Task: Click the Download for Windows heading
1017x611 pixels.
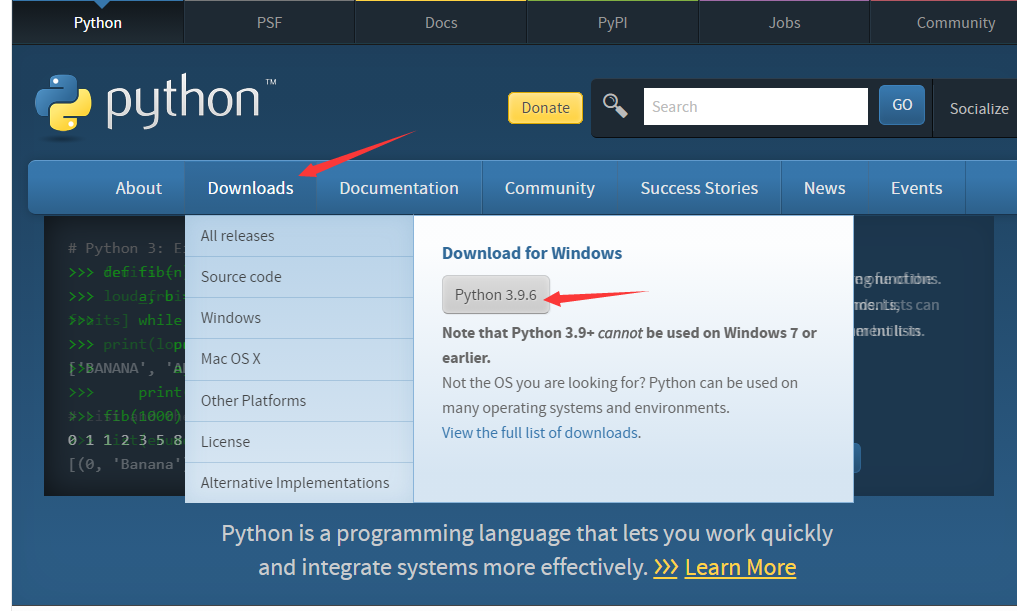Action: pos(532,253)
